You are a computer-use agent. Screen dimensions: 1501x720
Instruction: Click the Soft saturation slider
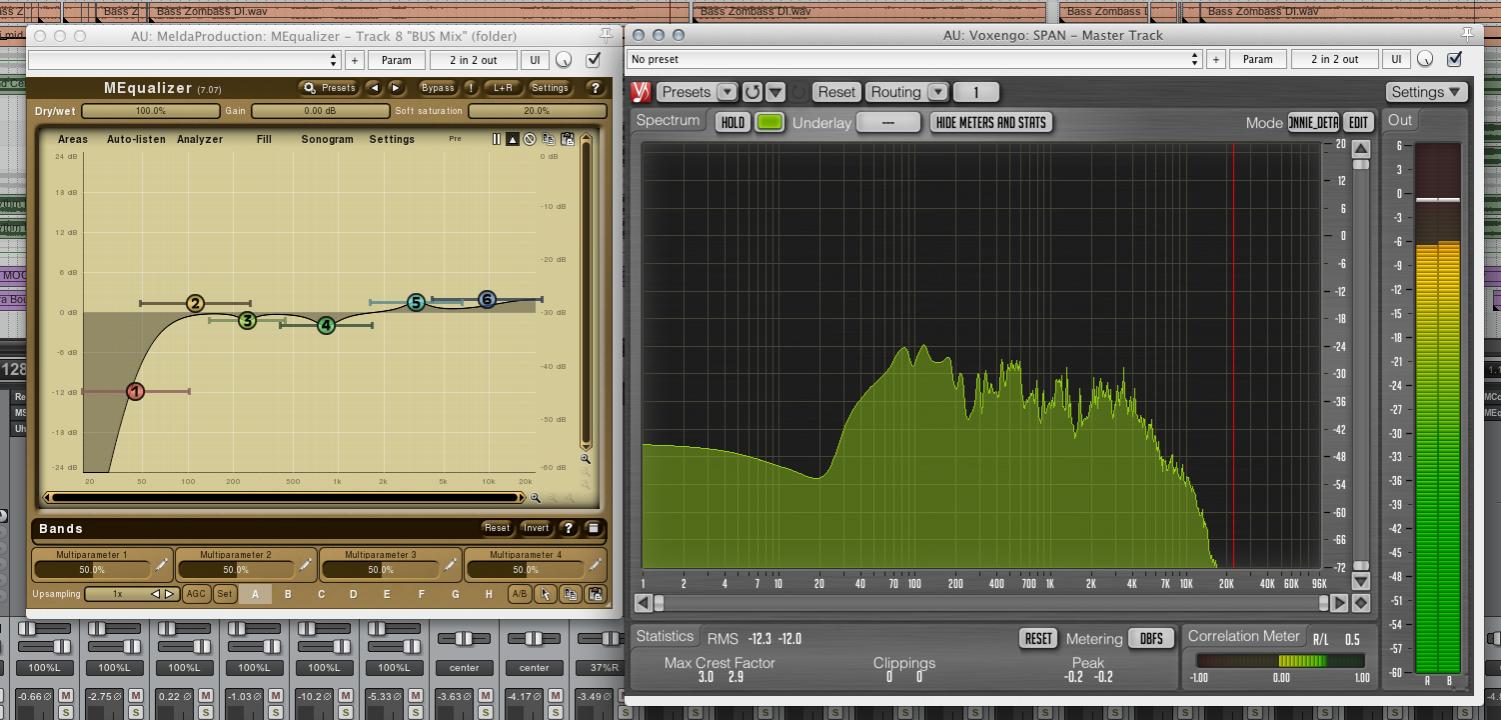pyautogui.click(x=536, y=111)
